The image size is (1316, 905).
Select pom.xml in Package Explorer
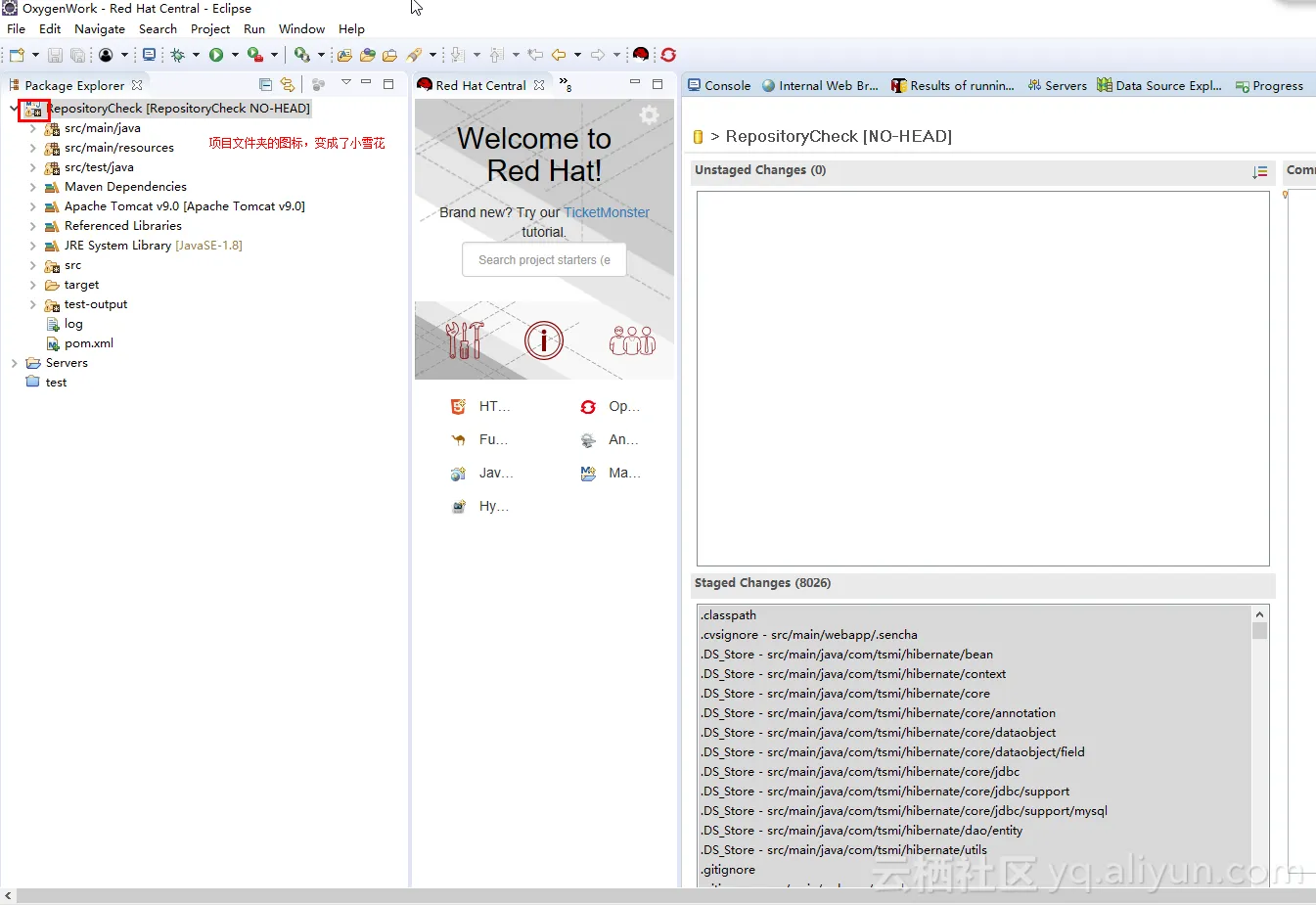(80, 343)
